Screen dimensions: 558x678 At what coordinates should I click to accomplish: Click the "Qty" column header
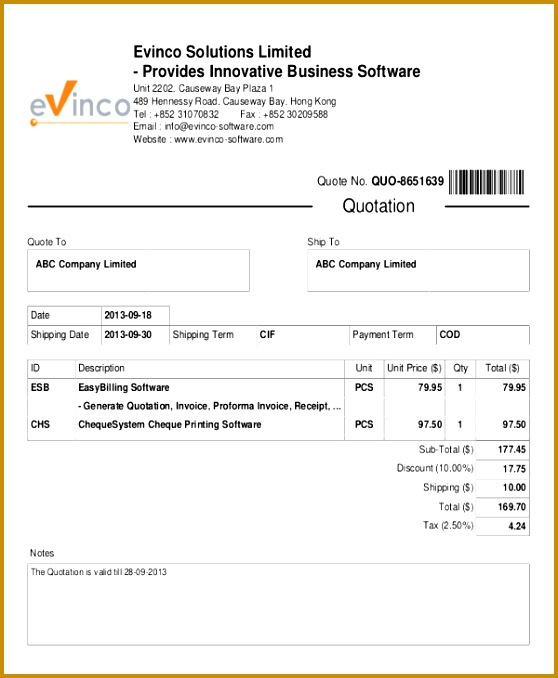(x=461, y=368)
